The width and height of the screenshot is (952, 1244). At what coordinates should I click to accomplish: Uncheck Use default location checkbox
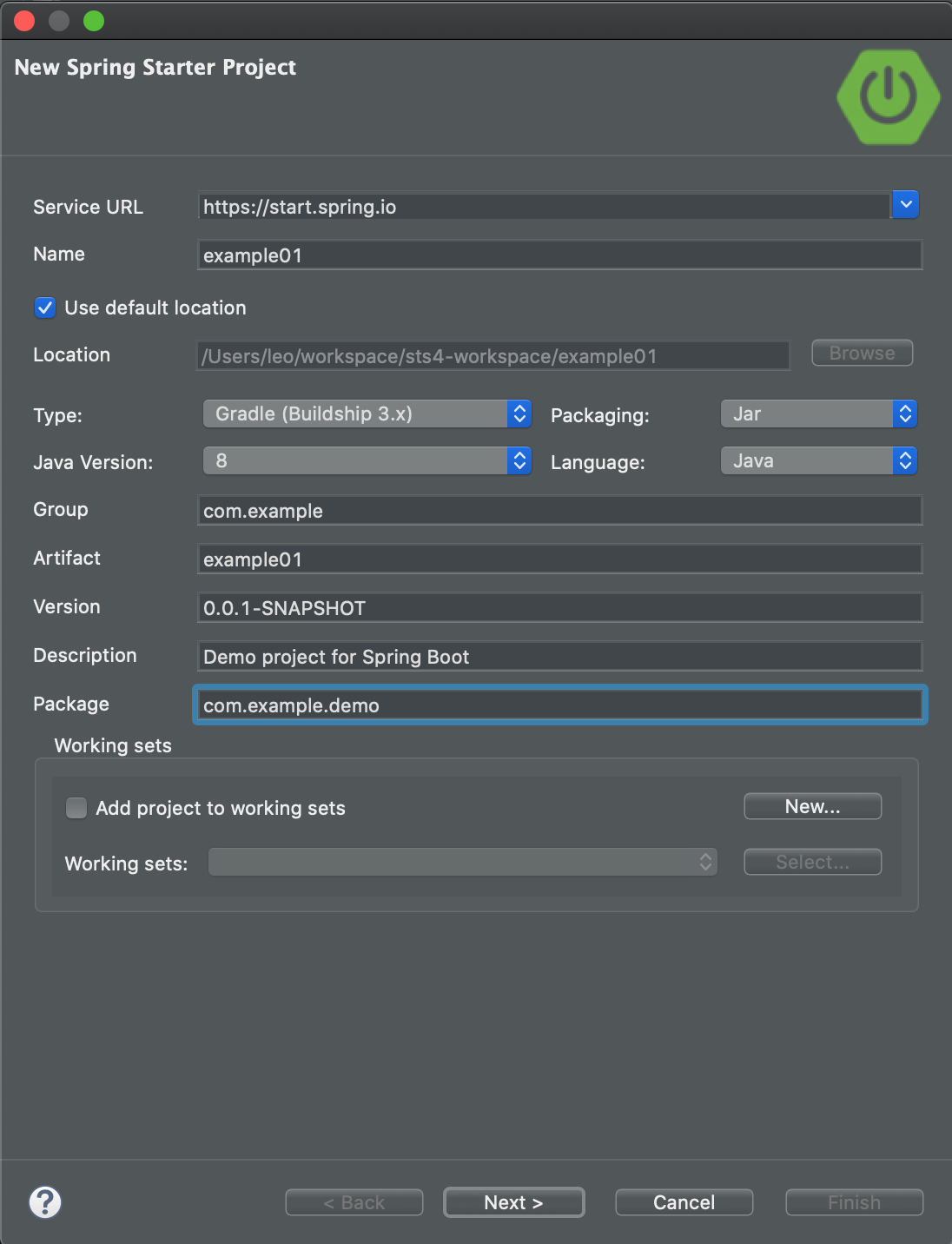[45, 308]
